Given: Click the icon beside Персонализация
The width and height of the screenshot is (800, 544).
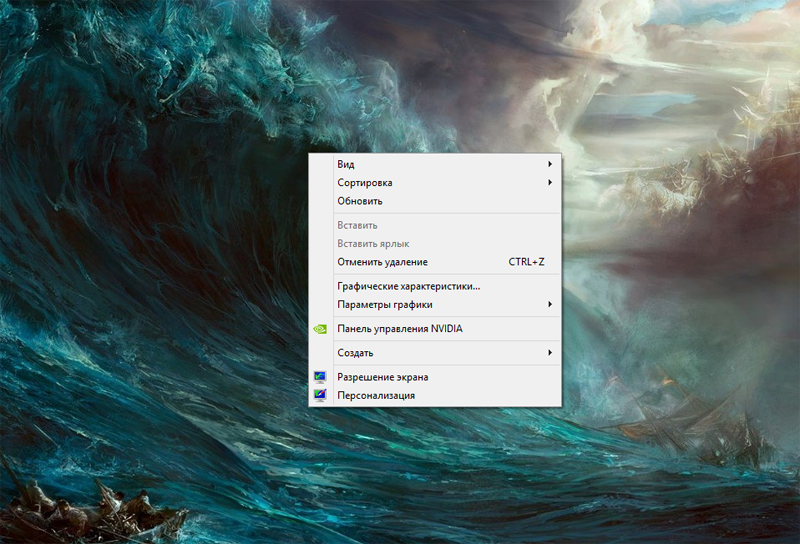Looking at the screenshot, I should pos(320,395).
